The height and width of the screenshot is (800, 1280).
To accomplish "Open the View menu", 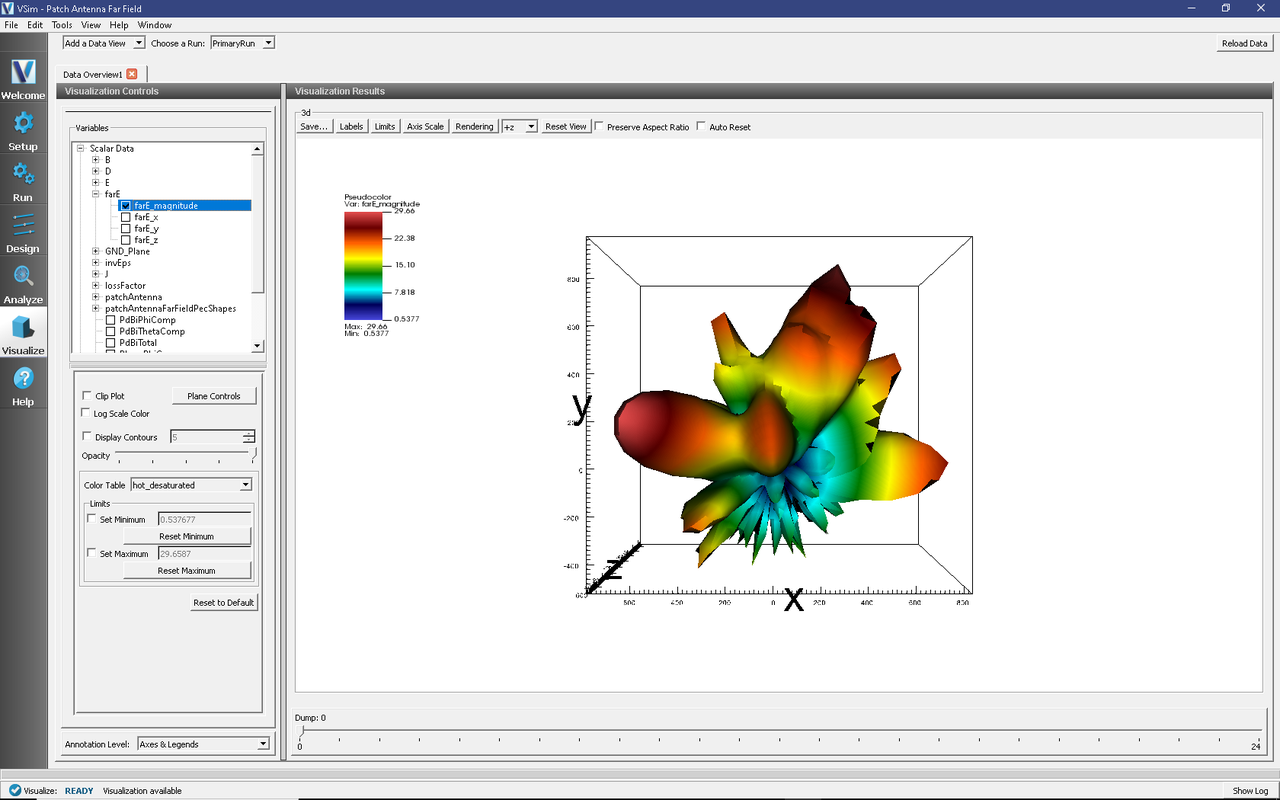I will (91, 25).
